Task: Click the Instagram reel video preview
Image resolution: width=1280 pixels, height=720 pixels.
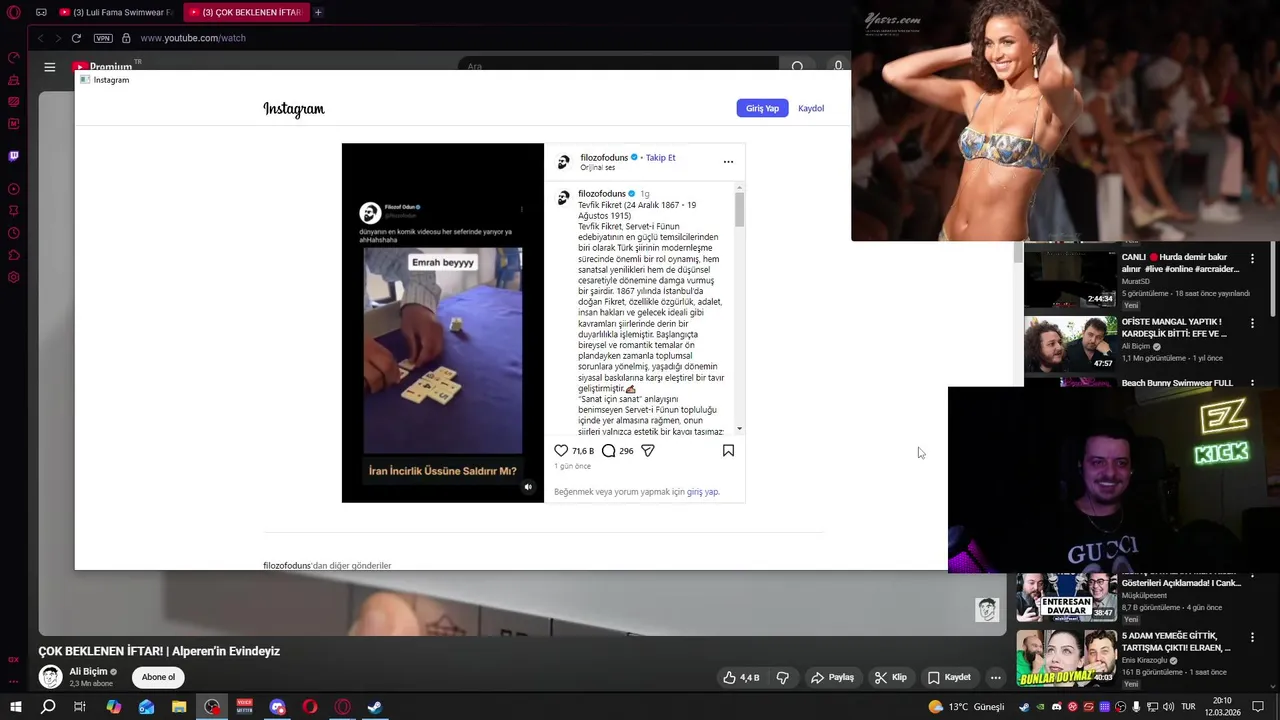Action: [x=443, y=323]
